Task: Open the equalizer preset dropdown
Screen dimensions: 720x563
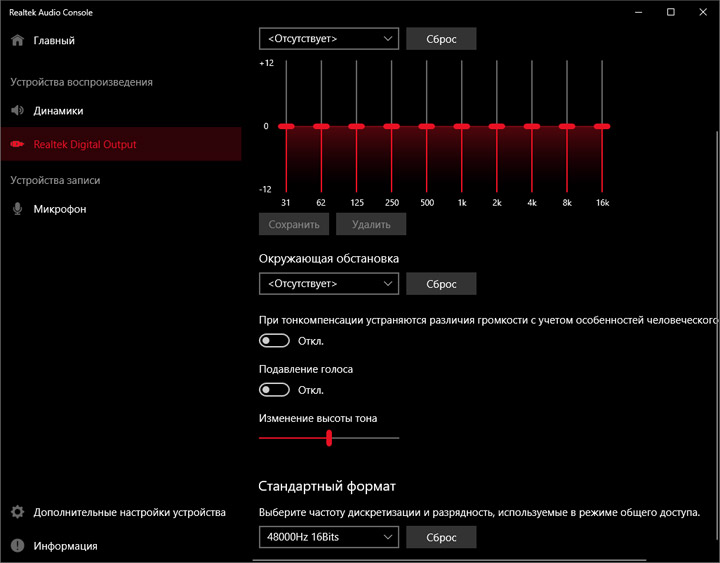Action: click(329, 39)
